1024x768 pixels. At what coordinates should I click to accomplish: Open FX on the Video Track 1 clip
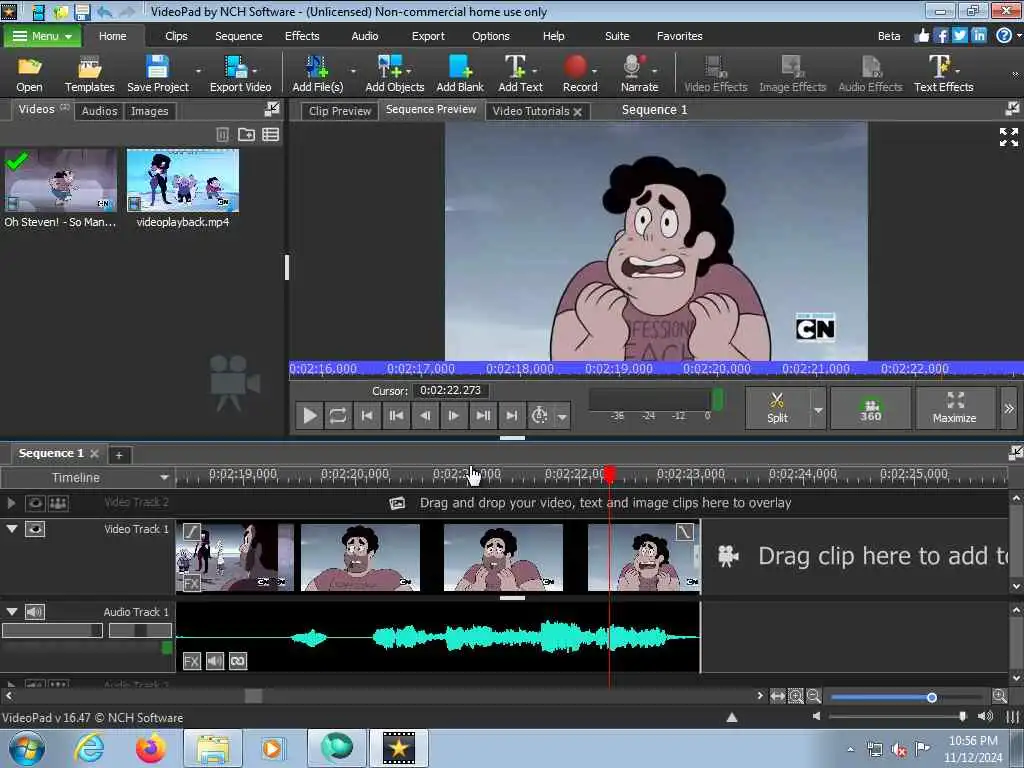click(x=191, y=583)
